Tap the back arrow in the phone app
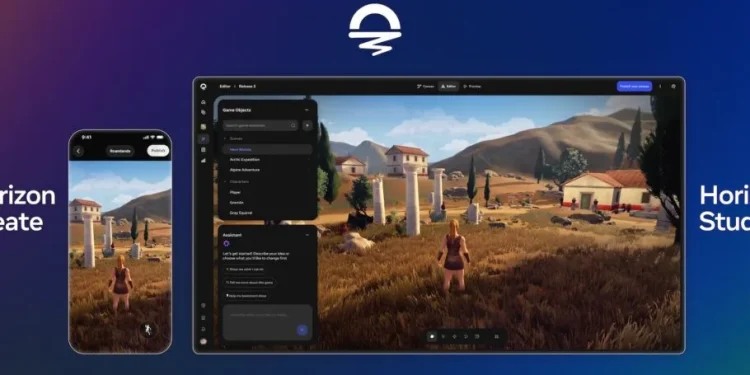This screenshot has width=750, height=375. pyautogui.click(x=78, y=151)
